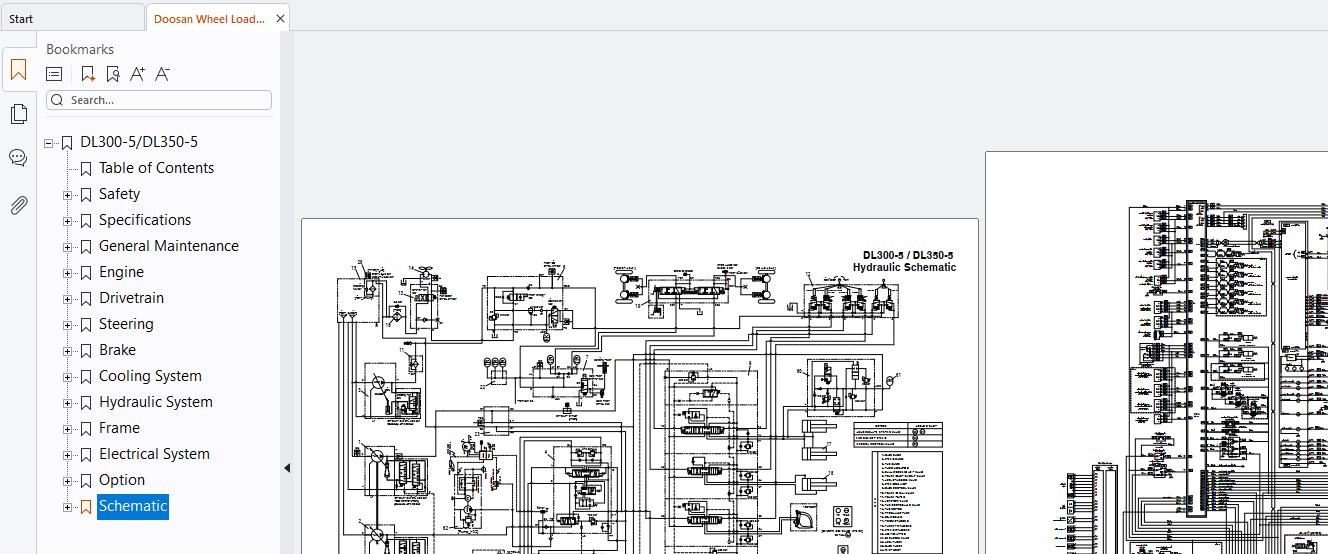Image resolution: width=1328 pixels, height=554 pixels.
Task: Click the bookmark icon beside Hydraulic System
Action: tap(86, 403)
